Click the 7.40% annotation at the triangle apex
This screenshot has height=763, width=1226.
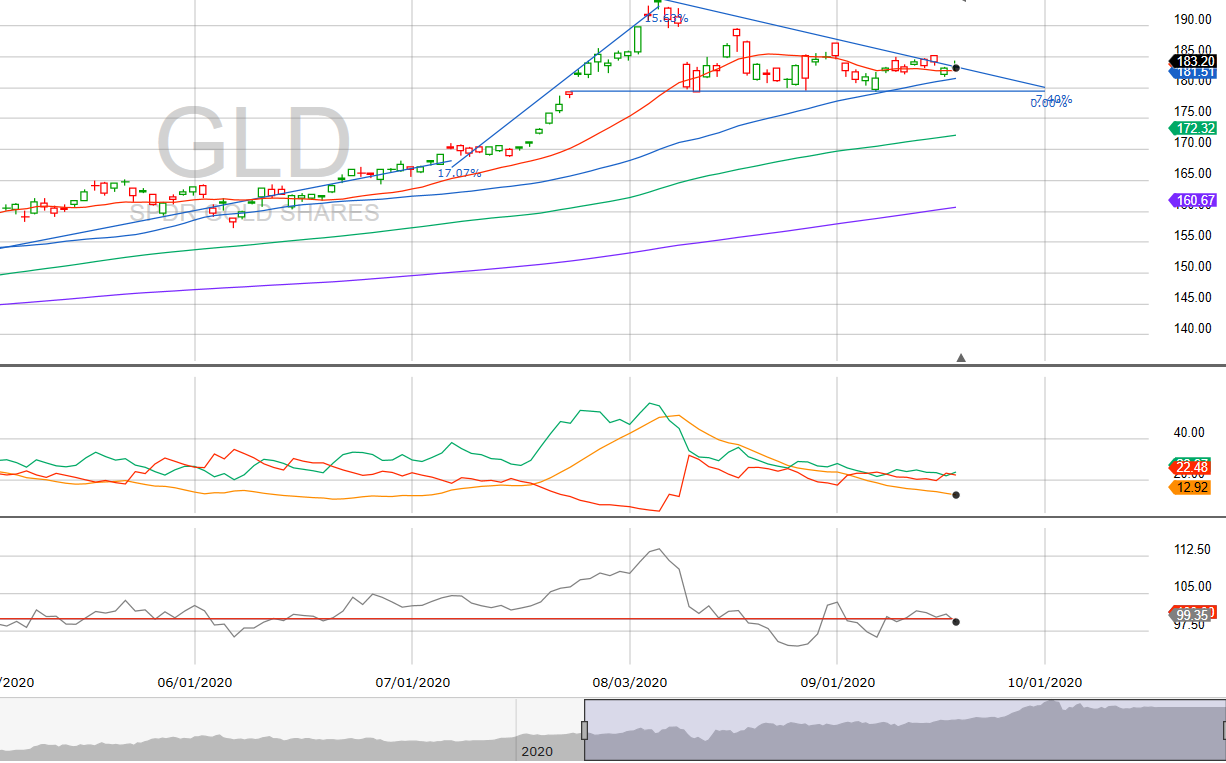1053,98
